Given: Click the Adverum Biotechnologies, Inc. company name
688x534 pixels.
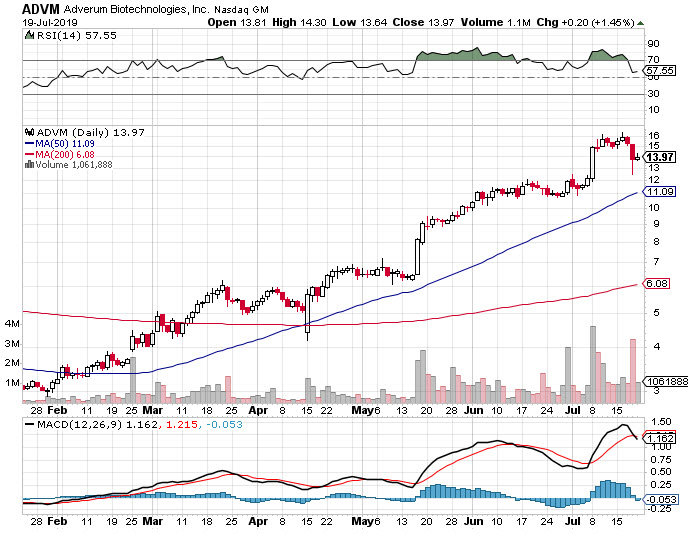Looking at the screenshot, I should (x=136, y=9).
